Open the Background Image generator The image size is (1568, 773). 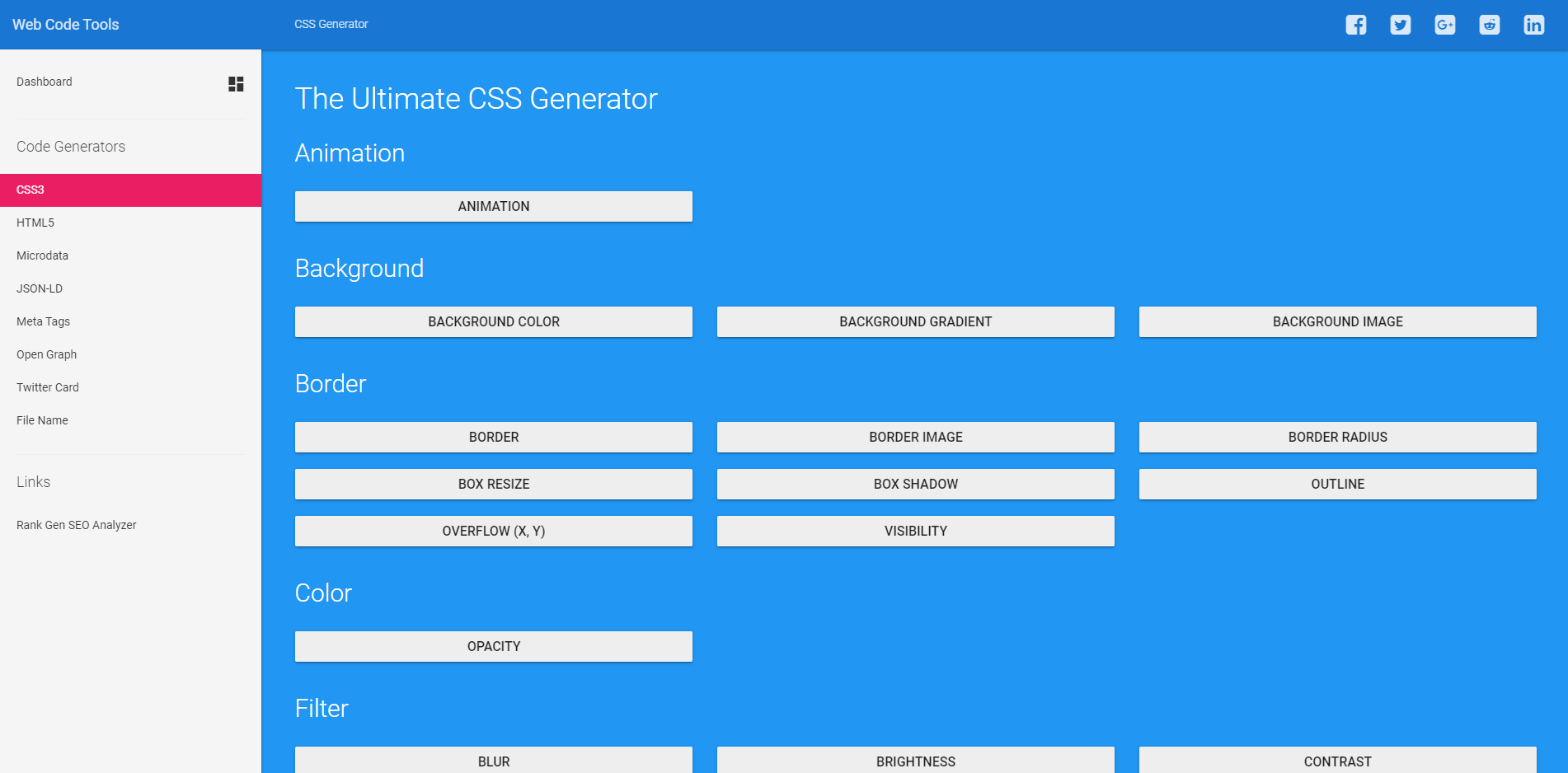1338,321
